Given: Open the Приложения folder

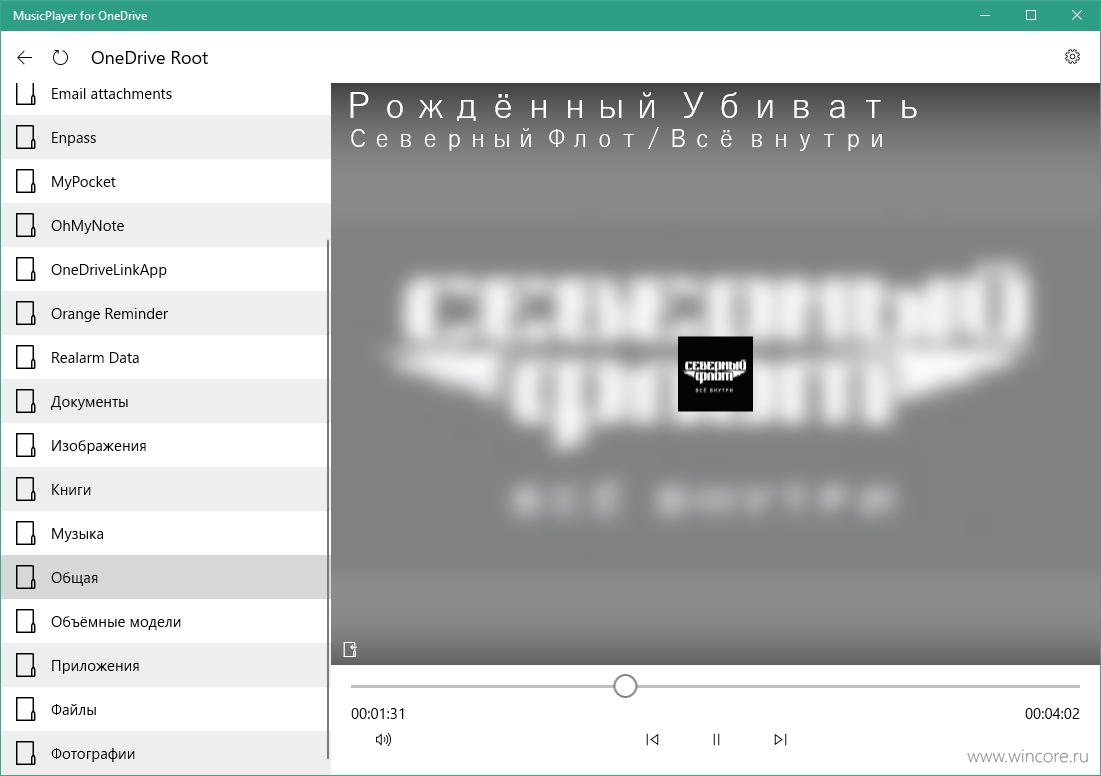Looking at the screenshot, I should 165,666.
